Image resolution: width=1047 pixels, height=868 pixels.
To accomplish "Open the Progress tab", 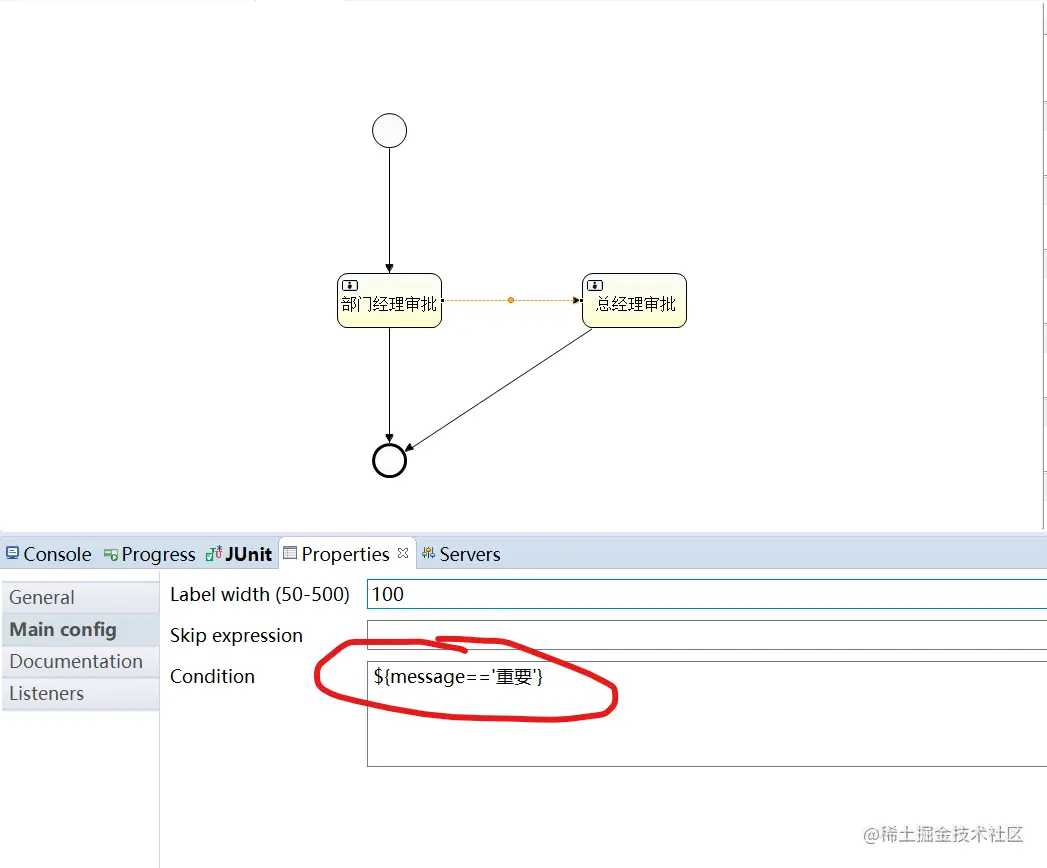I will click(x=150, y=554).
